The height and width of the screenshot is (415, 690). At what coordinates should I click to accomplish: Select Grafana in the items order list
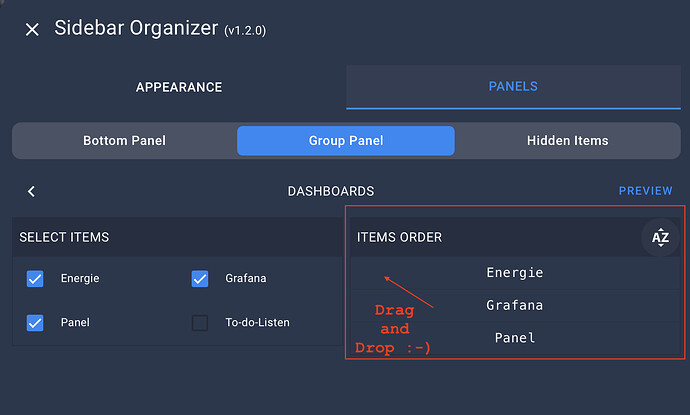(515, 305)
